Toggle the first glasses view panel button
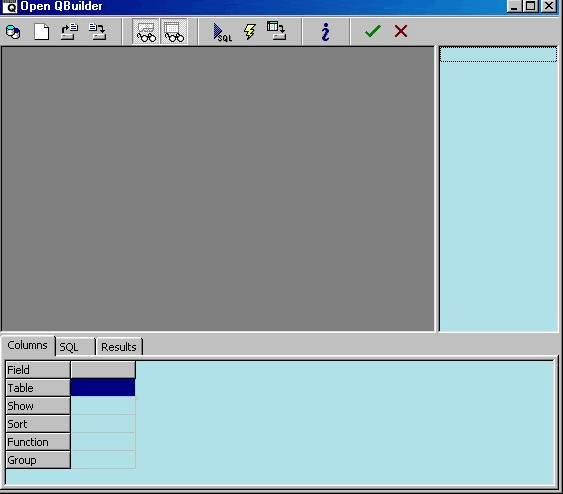This screenshot has width=563, height=494. click(x=146, y=32)
